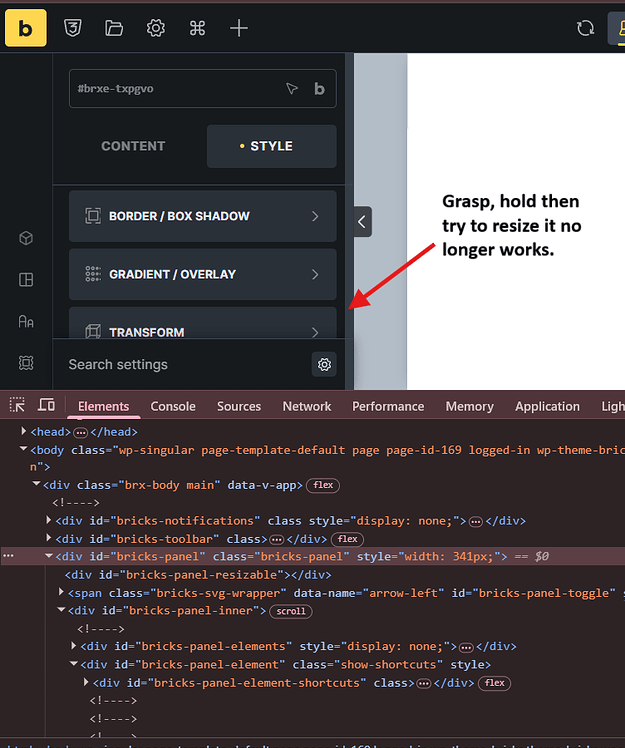Click the yellow Bricks logo icon
This screenshot has height=748, width=625.
click(26, 28)
